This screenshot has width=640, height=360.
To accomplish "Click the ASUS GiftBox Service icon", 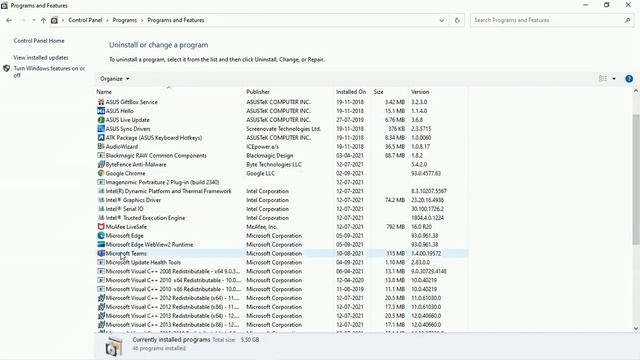I will click(101, 102).
